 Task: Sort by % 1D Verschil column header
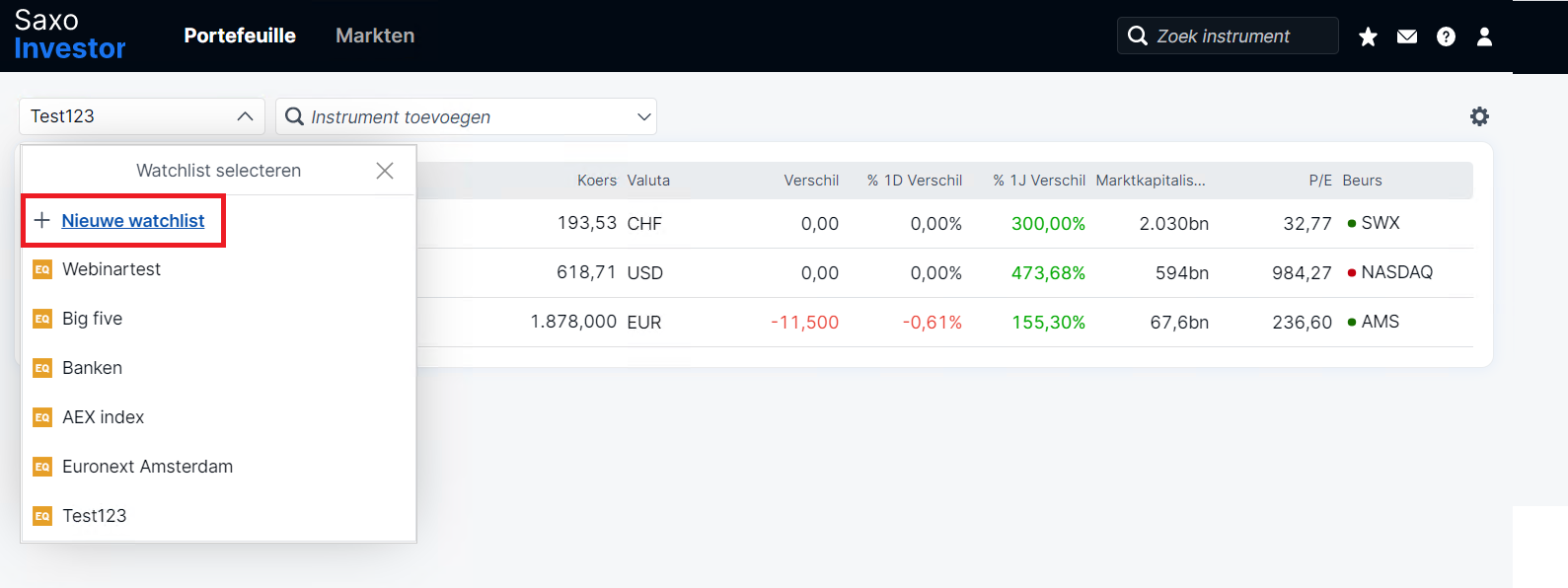[915, 181]
